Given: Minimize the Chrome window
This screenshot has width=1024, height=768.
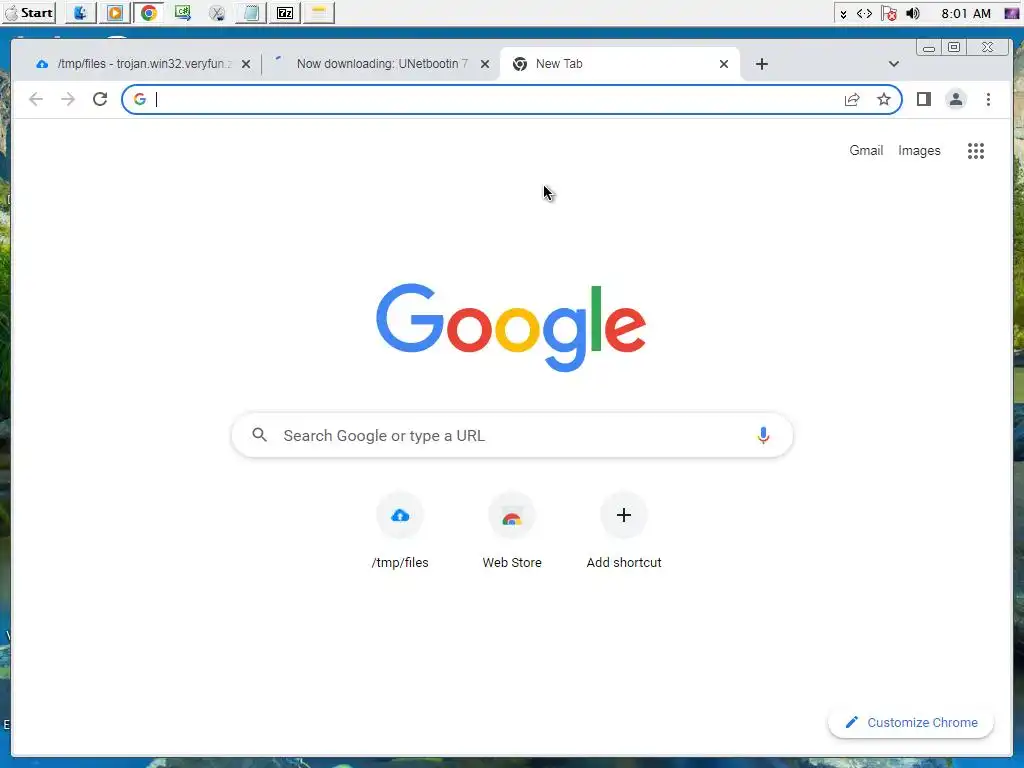Looking at the screenshot, I should click(929, 48).
